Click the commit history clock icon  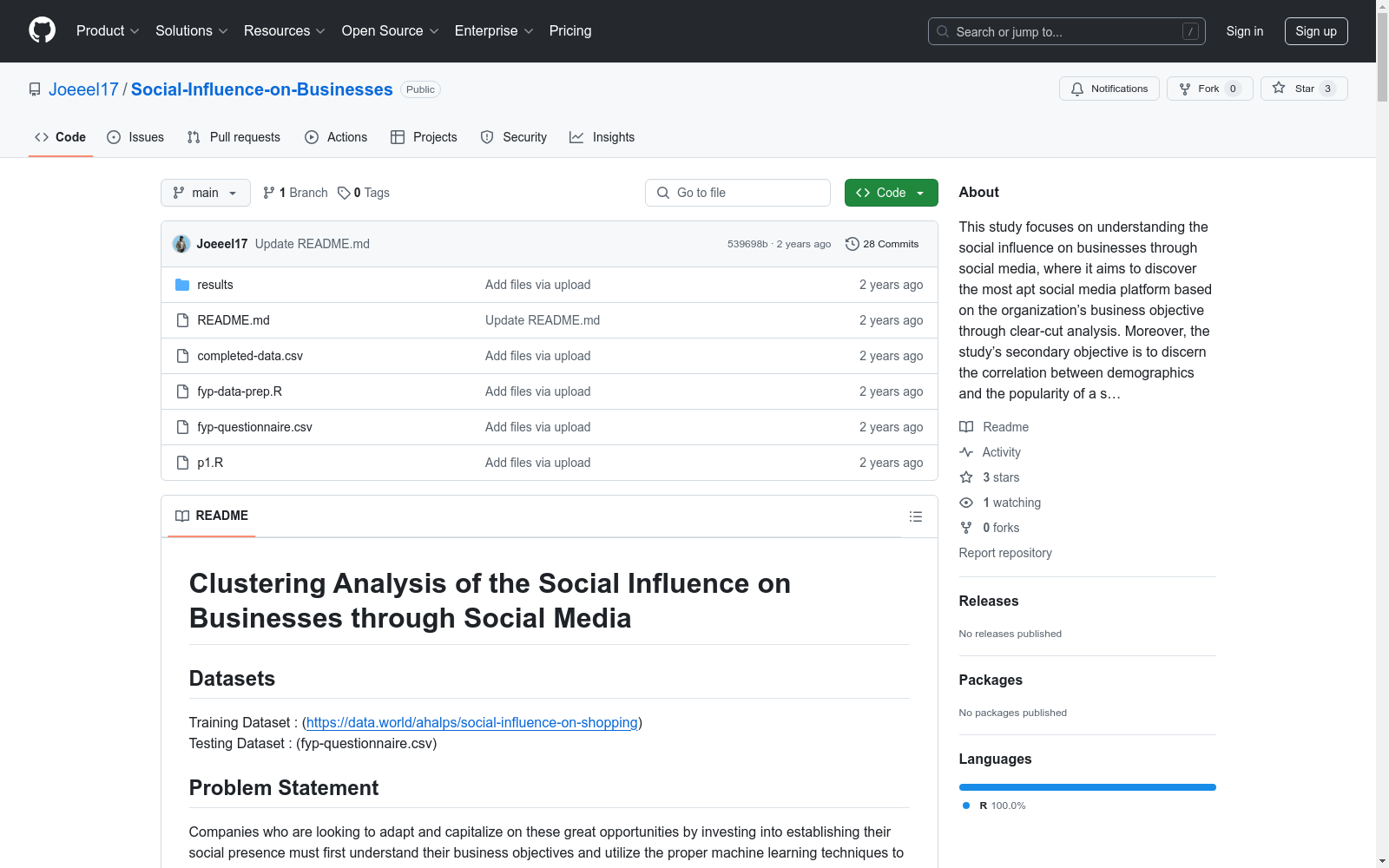(x=852, y=244)
